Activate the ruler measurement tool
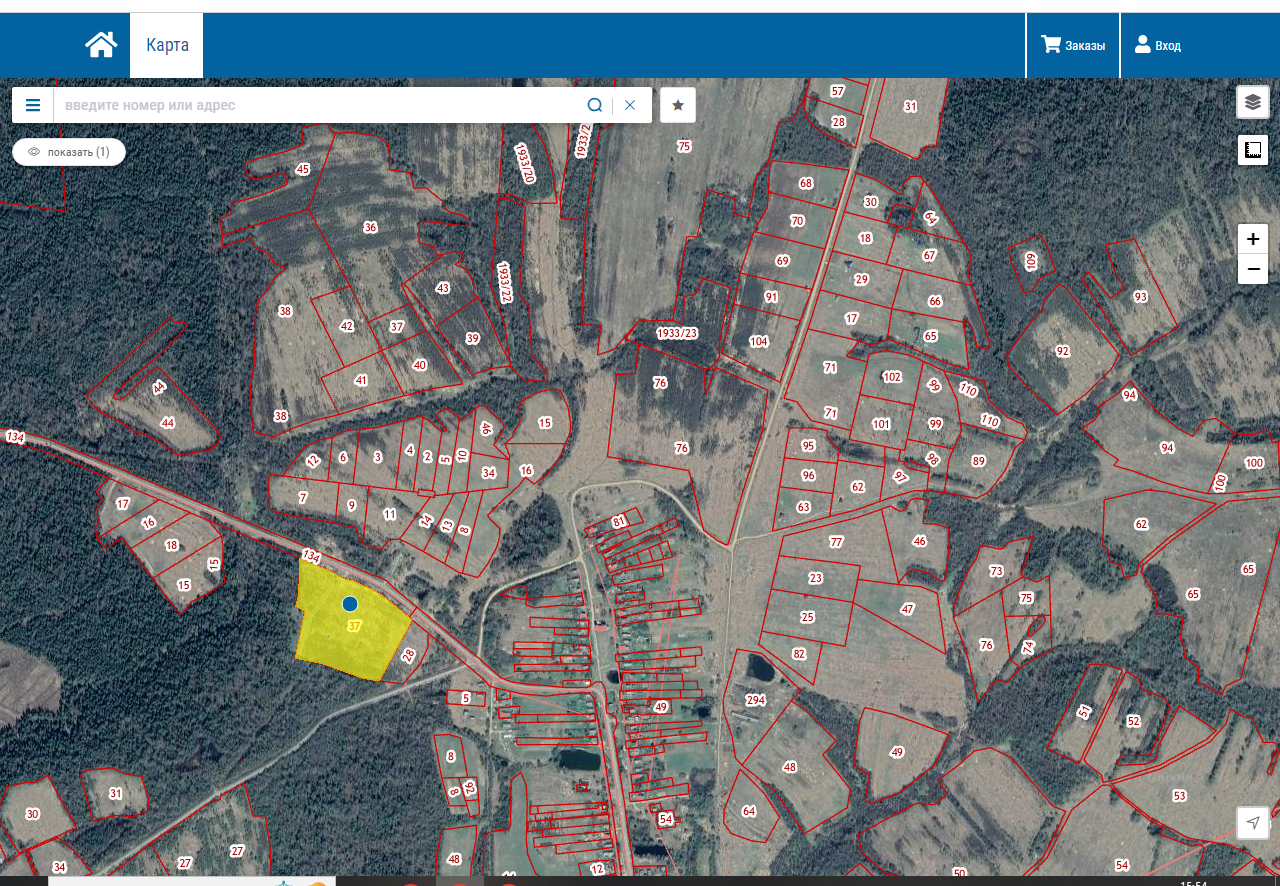 [1253, 150]
